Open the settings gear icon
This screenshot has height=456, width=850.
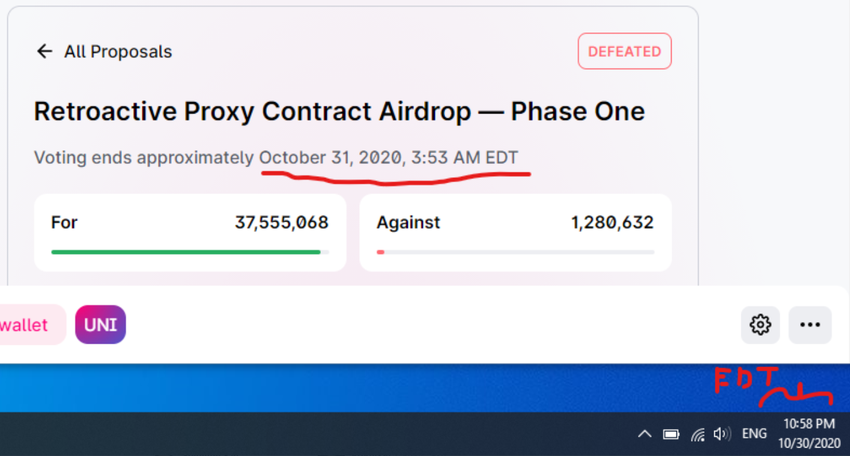pos(760,325)
